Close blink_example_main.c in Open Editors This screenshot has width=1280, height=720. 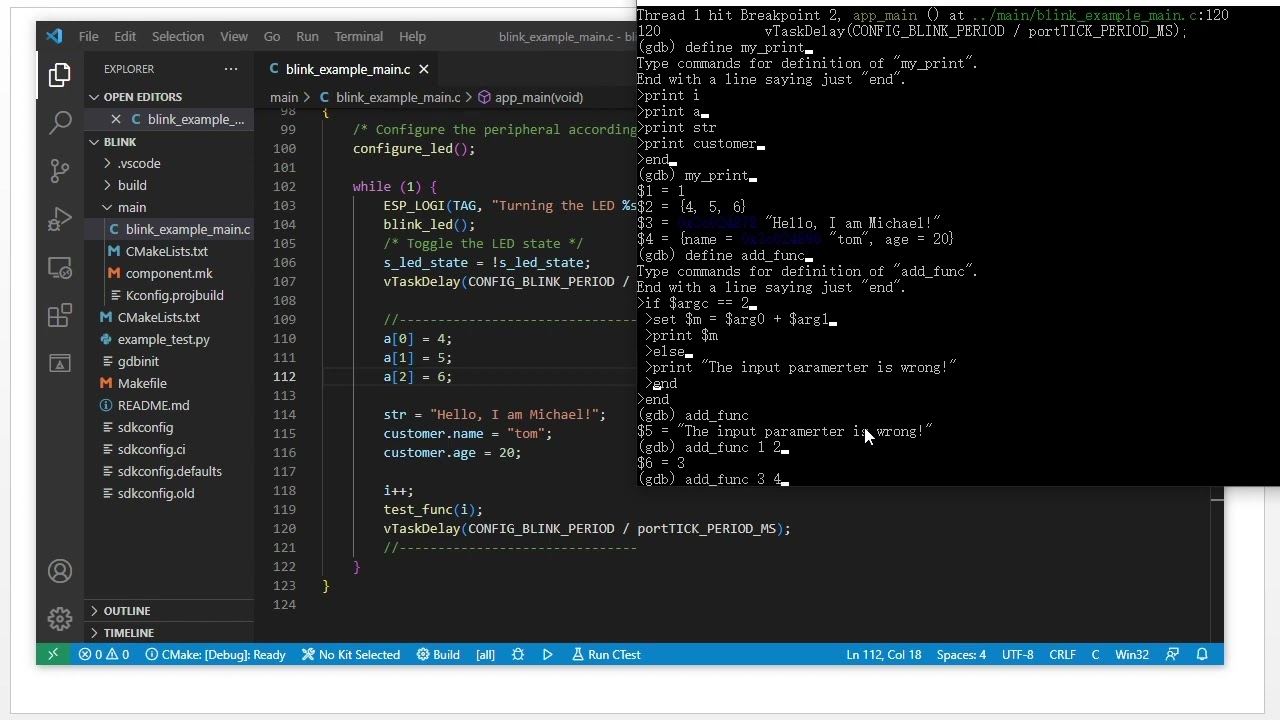pyautogui.click(x=116, y=119)
